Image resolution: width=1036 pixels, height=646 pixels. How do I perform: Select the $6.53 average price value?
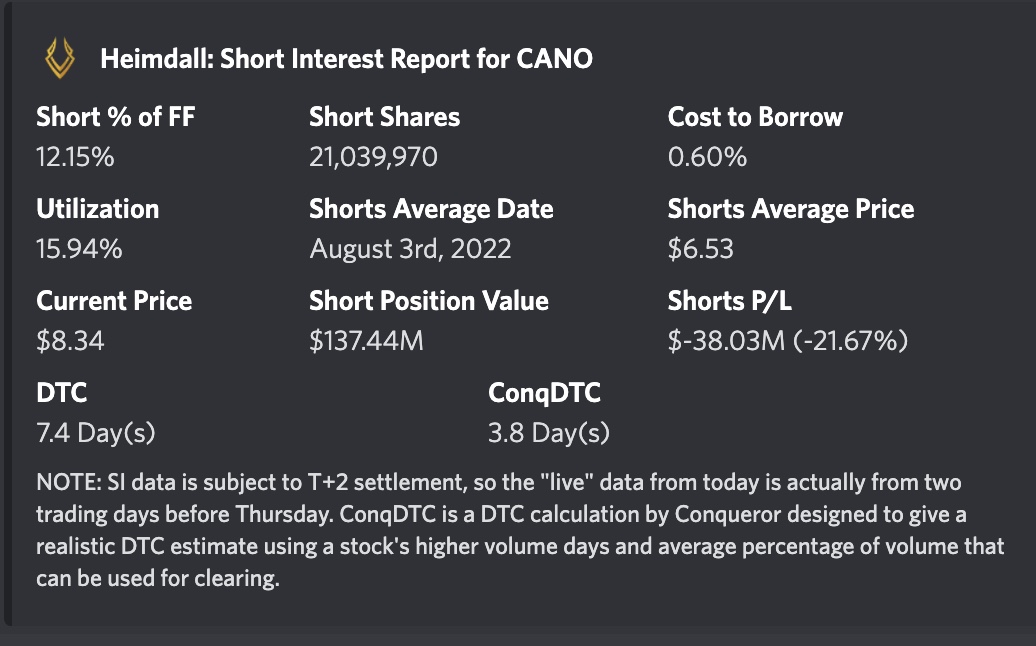(701, 249)
